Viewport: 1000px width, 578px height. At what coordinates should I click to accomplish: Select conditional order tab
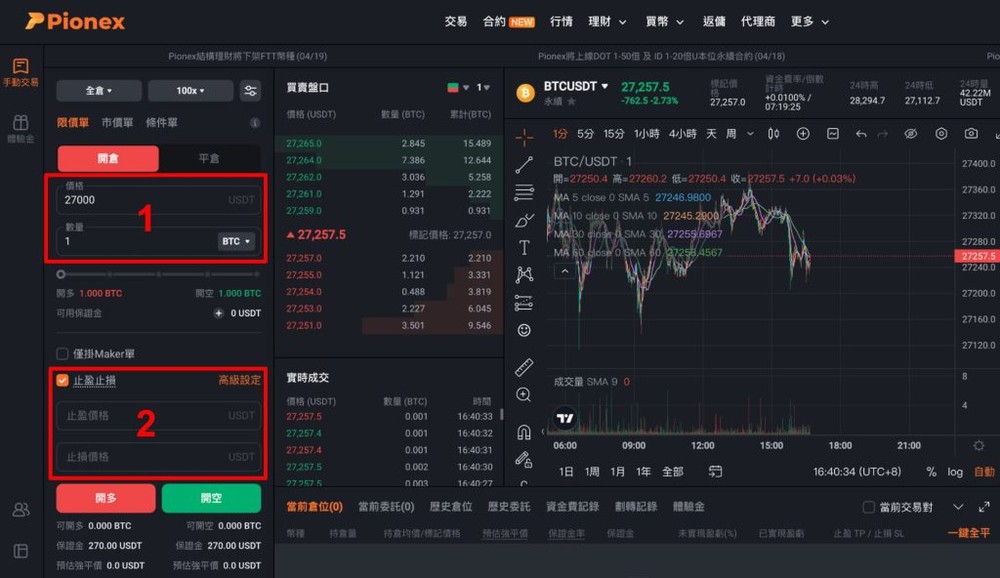click(x=161, y=122)
